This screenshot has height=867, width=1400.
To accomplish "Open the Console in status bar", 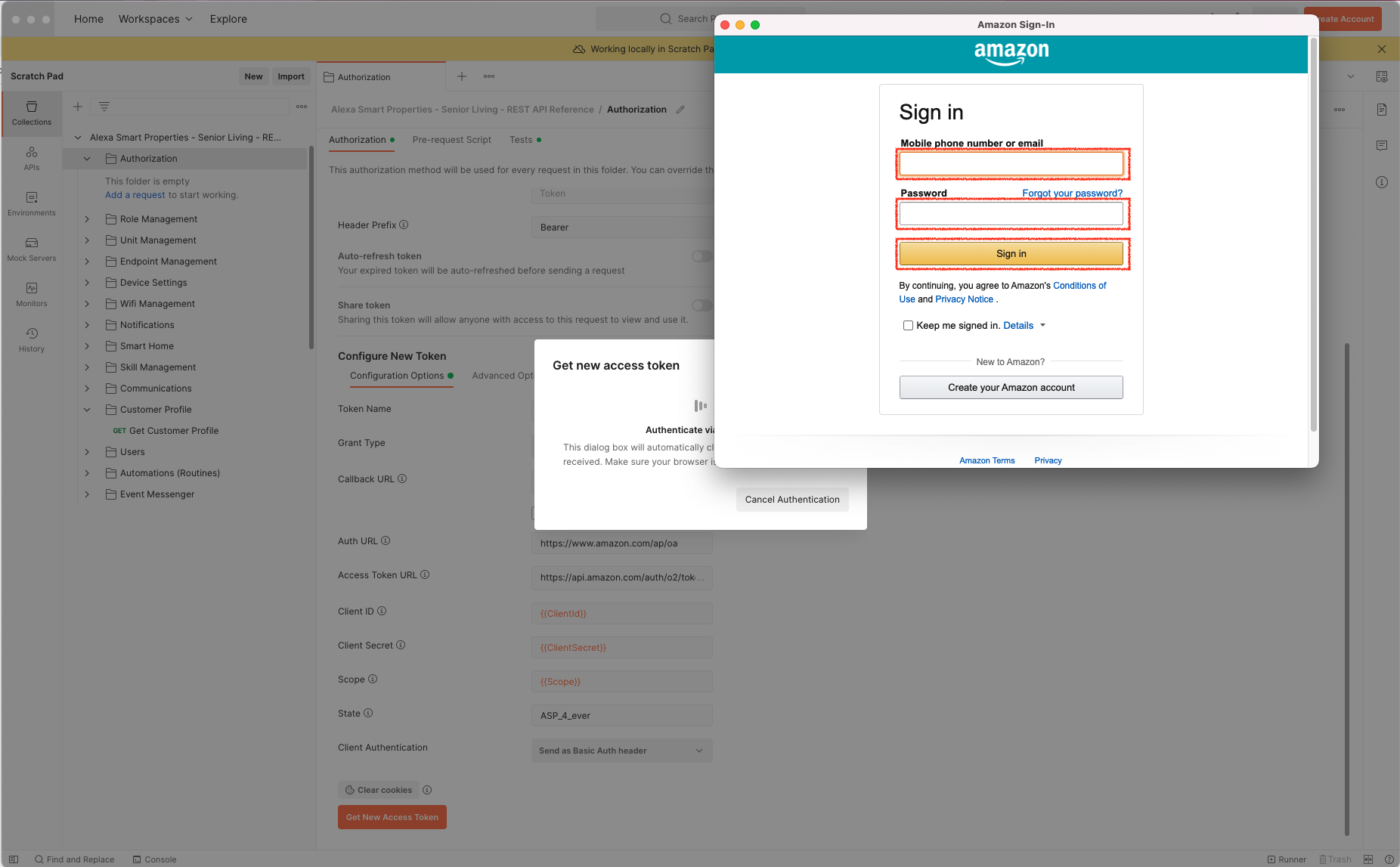I will pos(154,859).
